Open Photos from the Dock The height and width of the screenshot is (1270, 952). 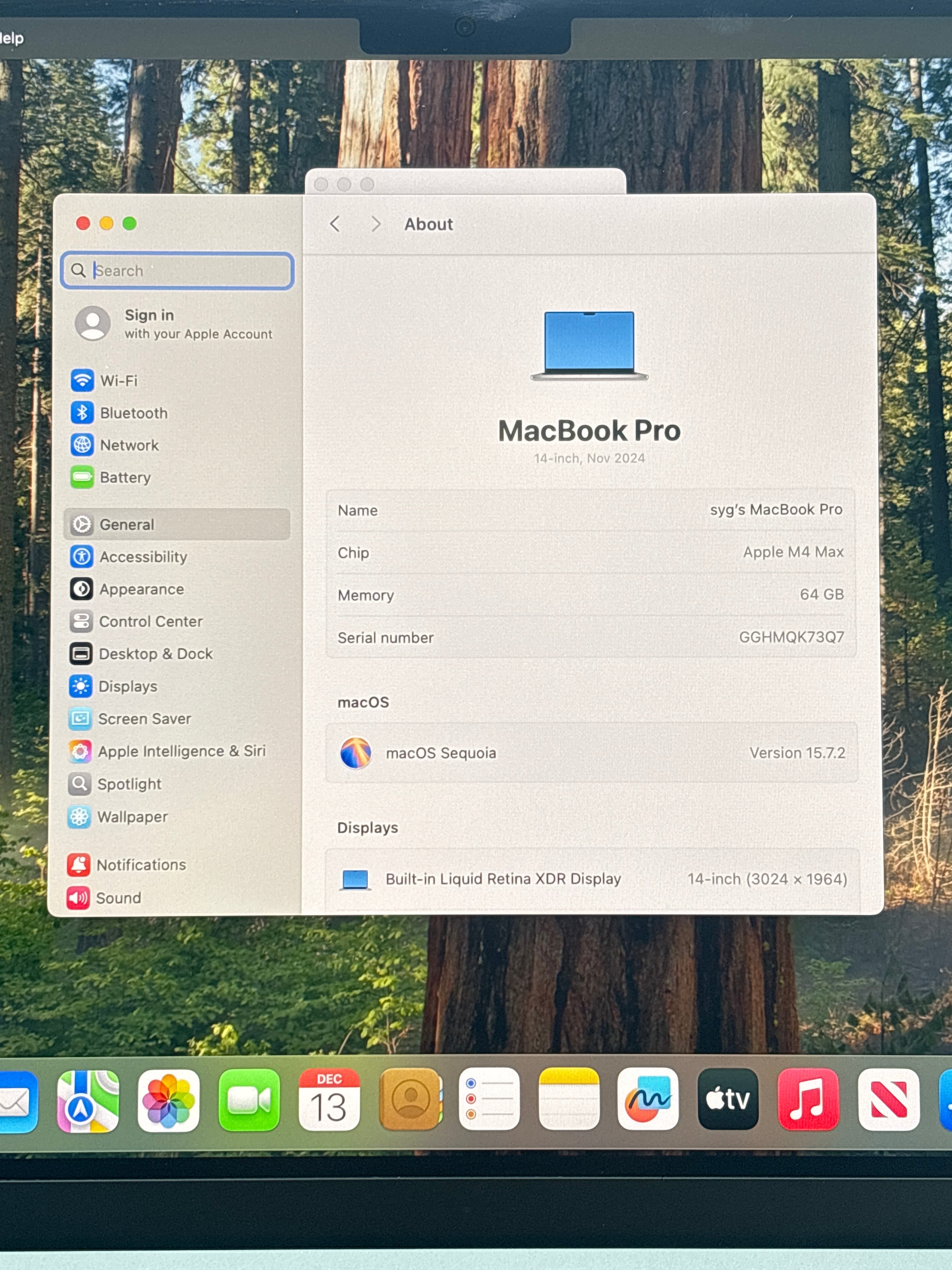click(x=168, y=1101)
